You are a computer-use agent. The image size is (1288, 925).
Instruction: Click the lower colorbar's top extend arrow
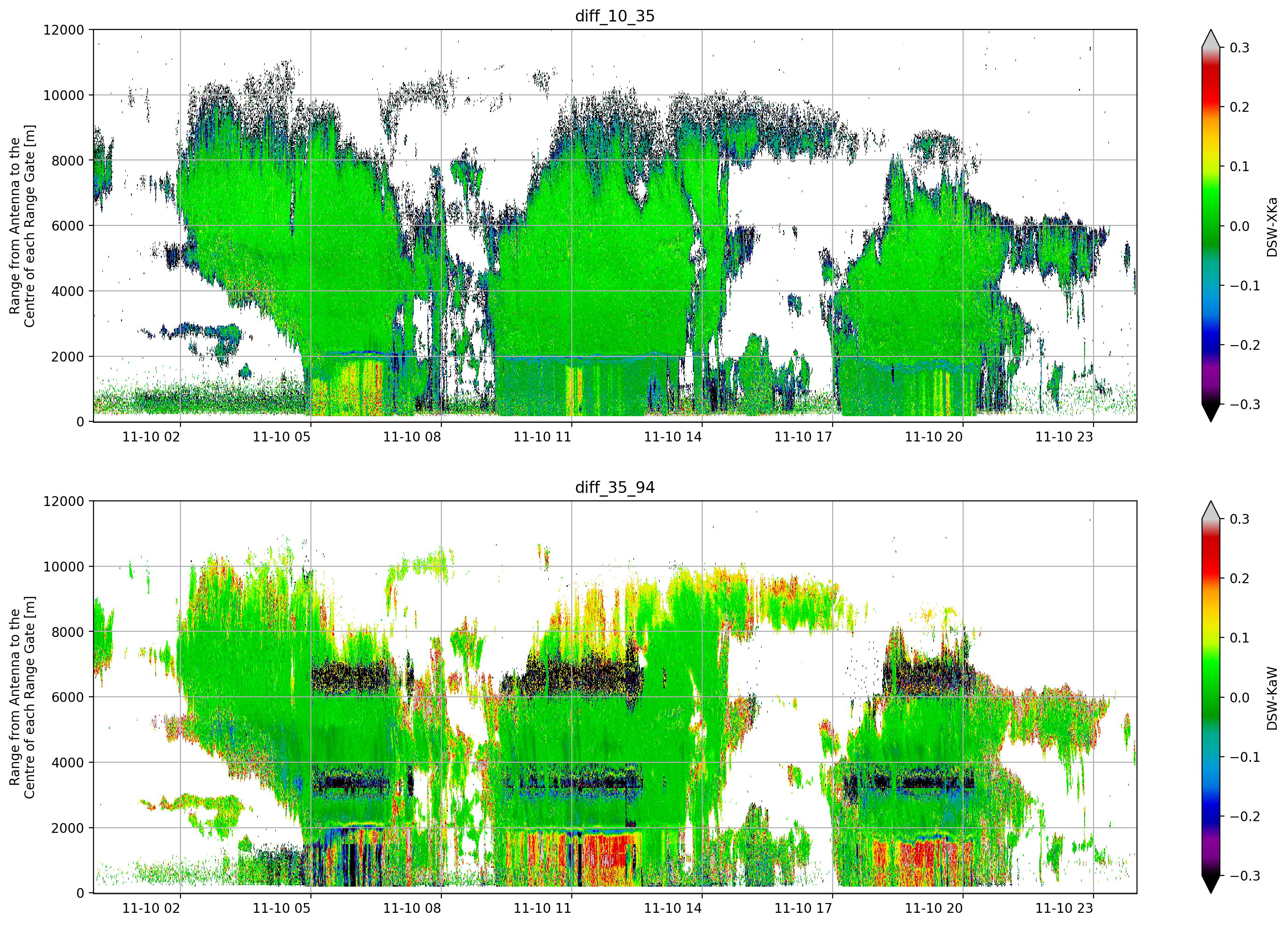[x=1210, y=510]
